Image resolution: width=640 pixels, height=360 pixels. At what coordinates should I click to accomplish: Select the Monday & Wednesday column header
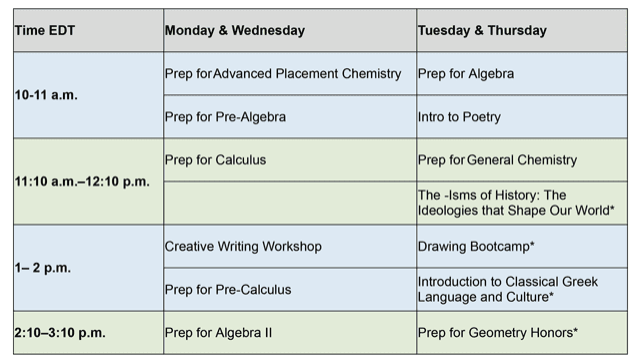[x=290, y=30]
